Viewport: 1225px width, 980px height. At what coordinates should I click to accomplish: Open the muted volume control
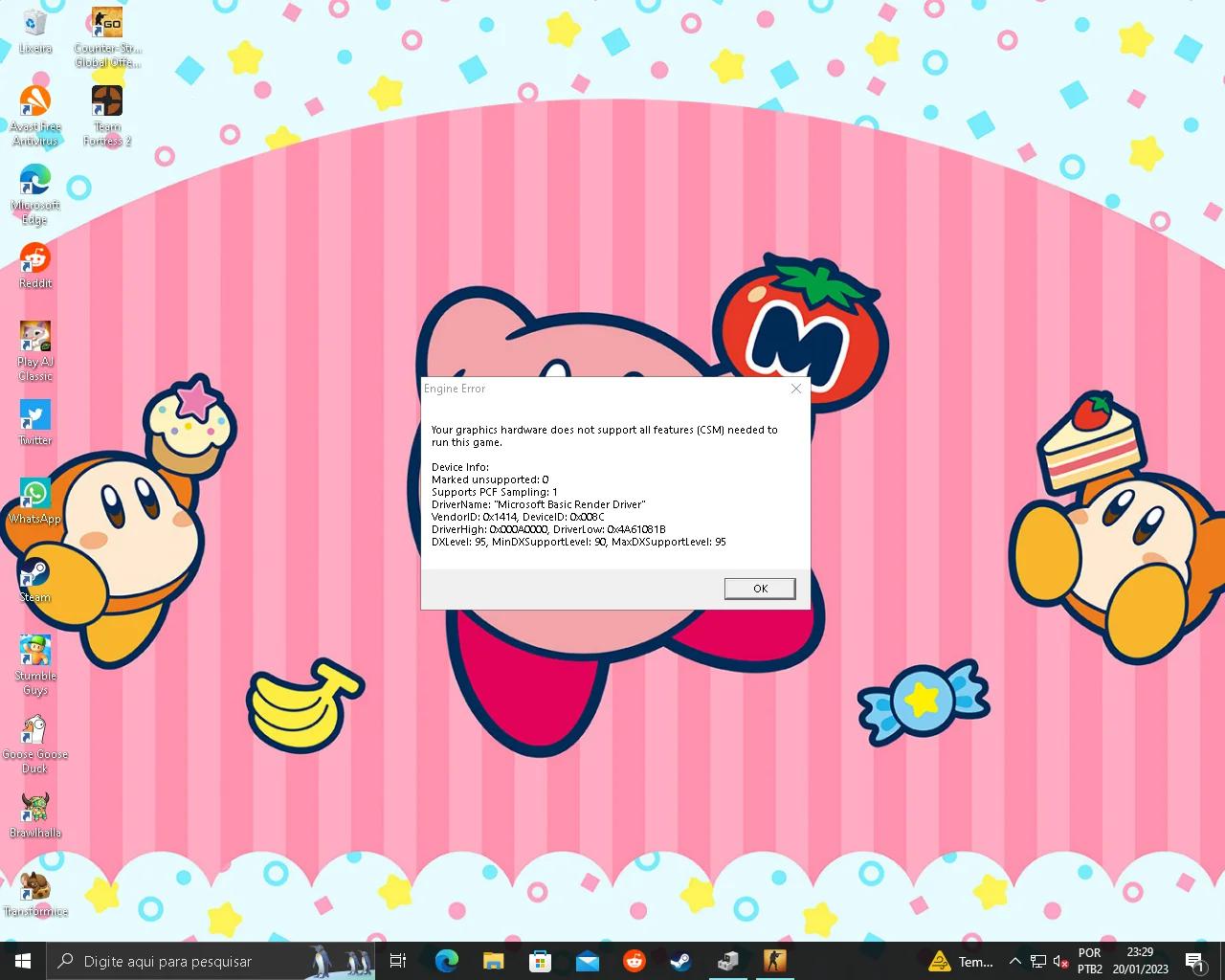click(1060, 961)
